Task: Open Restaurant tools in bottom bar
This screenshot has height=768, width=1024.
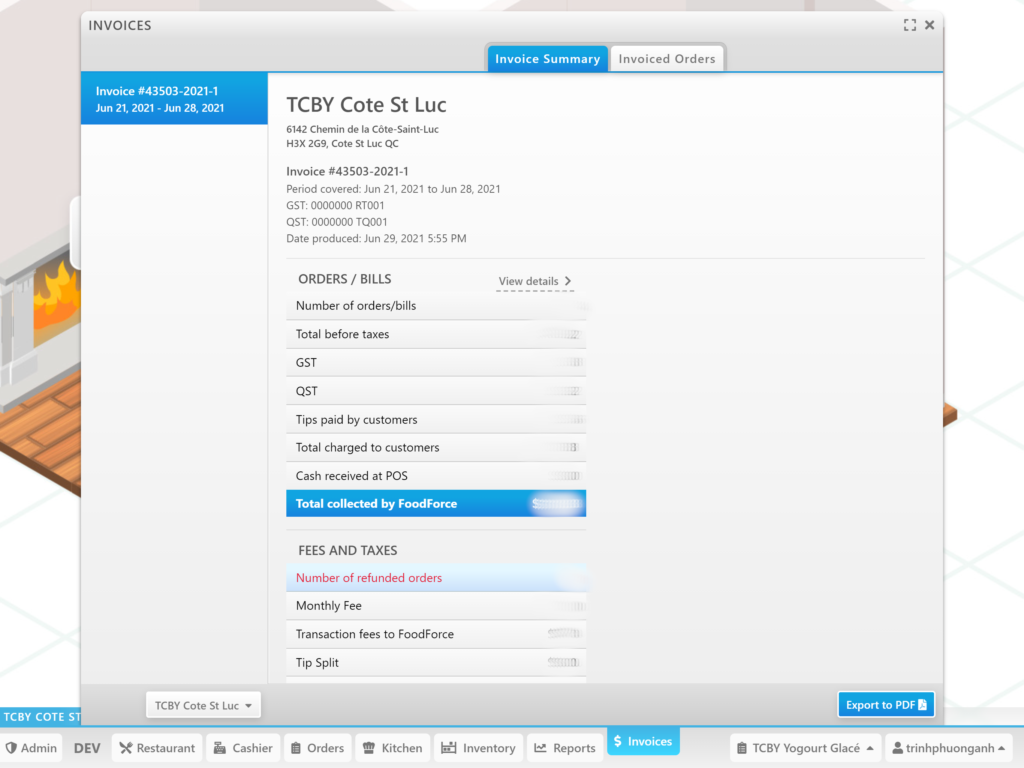Action: click(156, 747)
